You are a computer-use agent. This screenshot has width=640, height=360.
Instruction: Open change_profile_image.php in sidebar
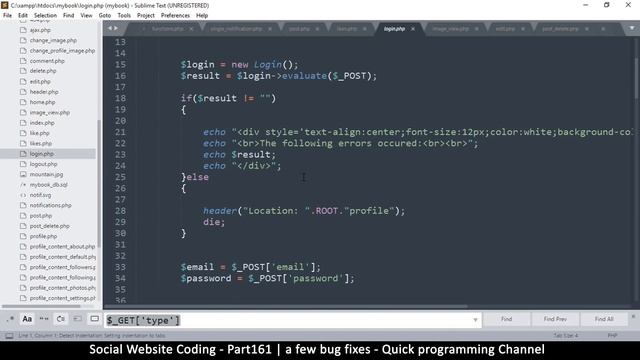(x=62, y=51)
